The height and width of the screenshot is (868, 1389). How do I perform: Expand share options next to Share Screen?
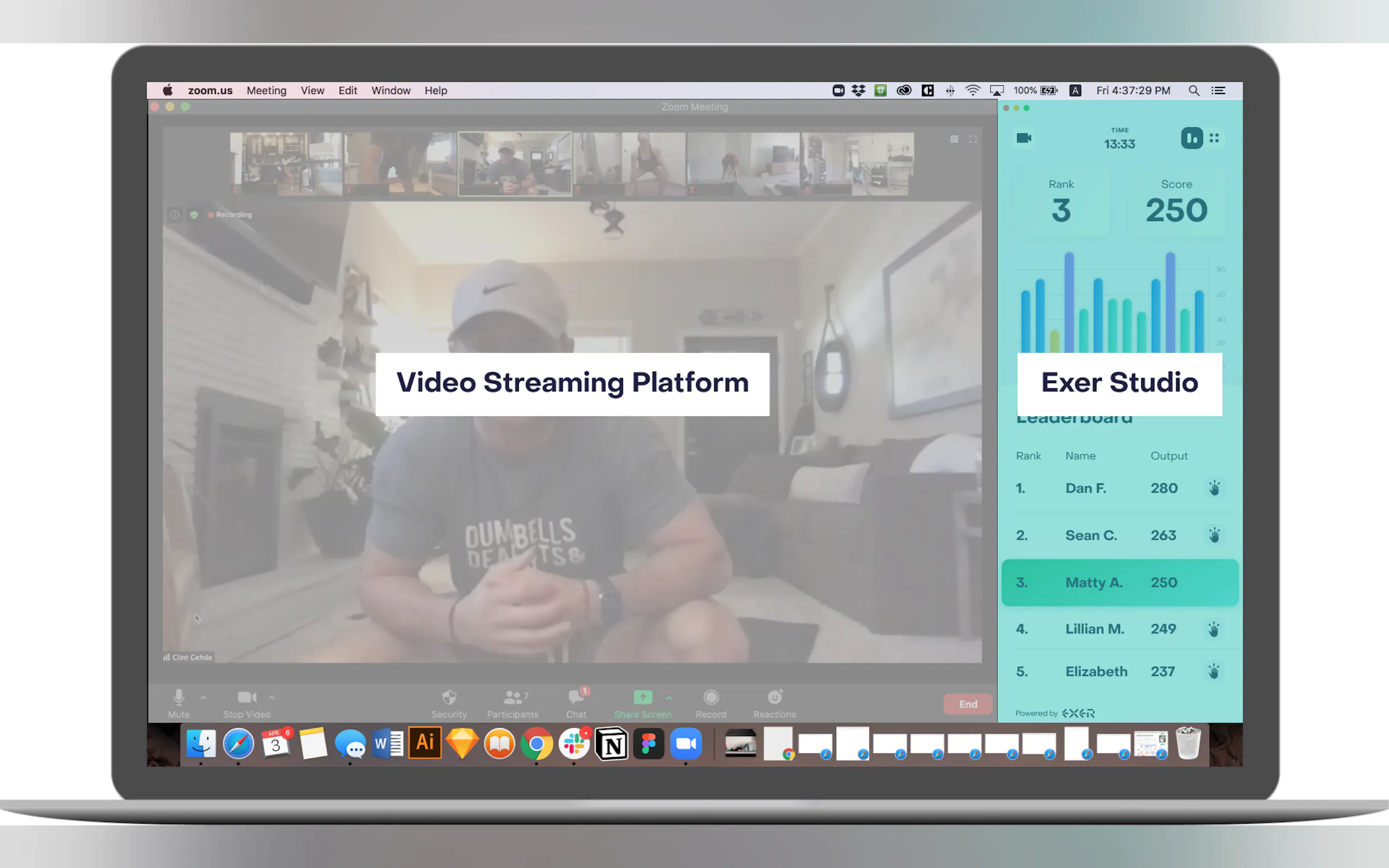click(x=669, y=697)
